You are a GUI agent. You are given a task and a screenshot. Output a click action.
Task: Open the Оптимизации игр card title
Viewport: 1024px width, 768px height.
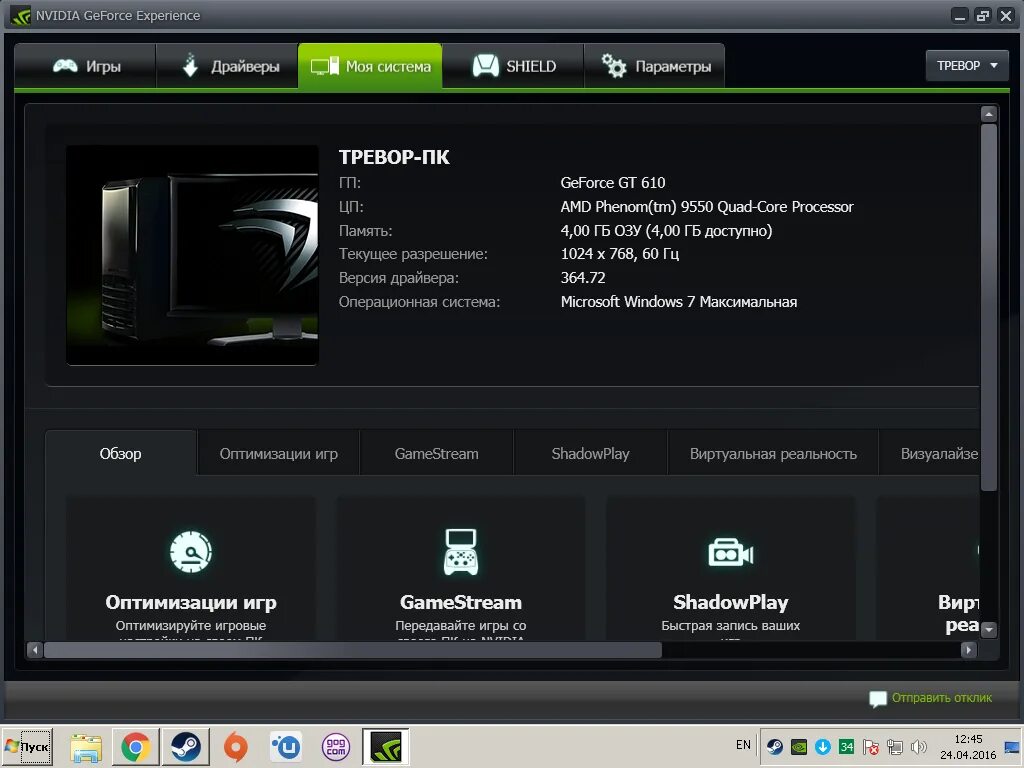click(x=191, y=602)
